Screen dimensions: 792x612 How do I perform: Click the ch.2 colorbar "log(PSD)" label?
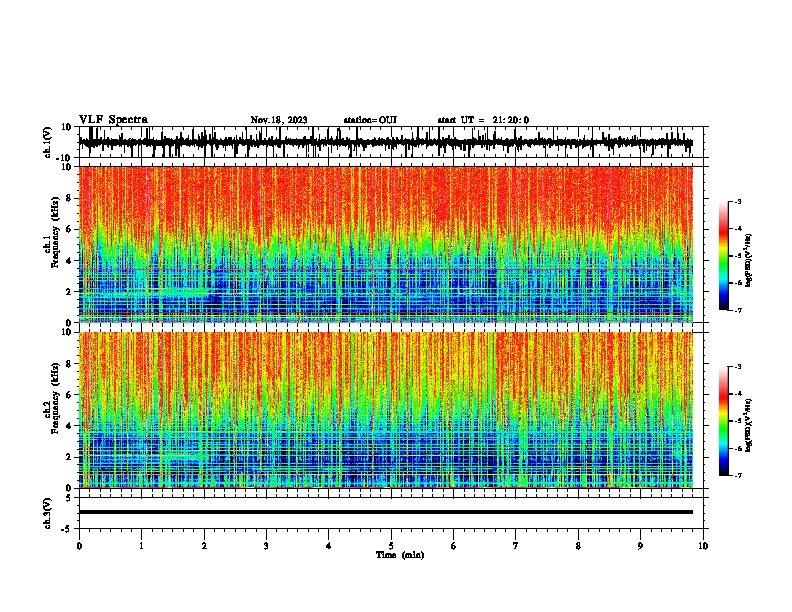coord(749,425)
